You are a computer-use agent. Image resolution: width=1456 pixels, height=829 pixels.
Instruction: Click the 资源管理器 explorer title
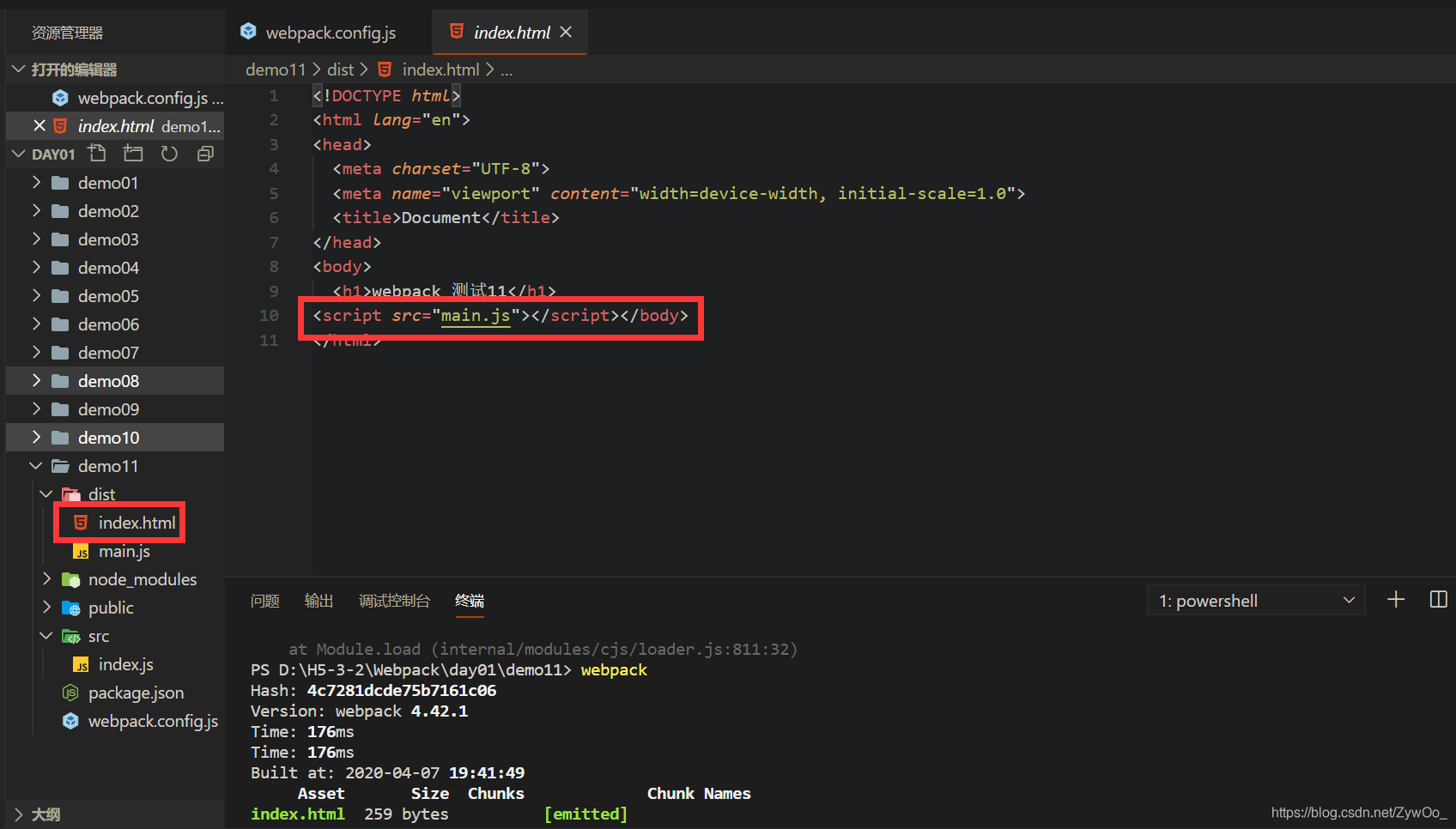point(67,33)
